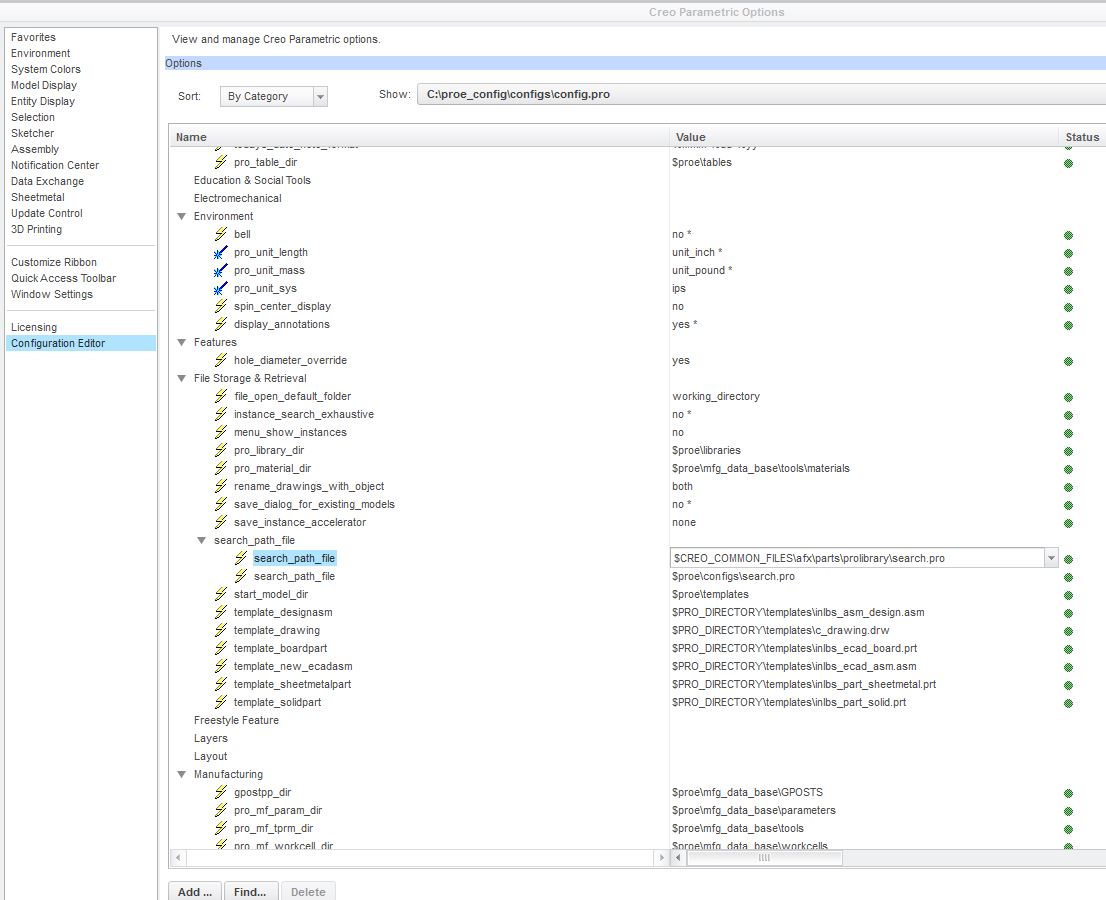
Task: Open the Window Settings section
Action: (x=51, y=294)
